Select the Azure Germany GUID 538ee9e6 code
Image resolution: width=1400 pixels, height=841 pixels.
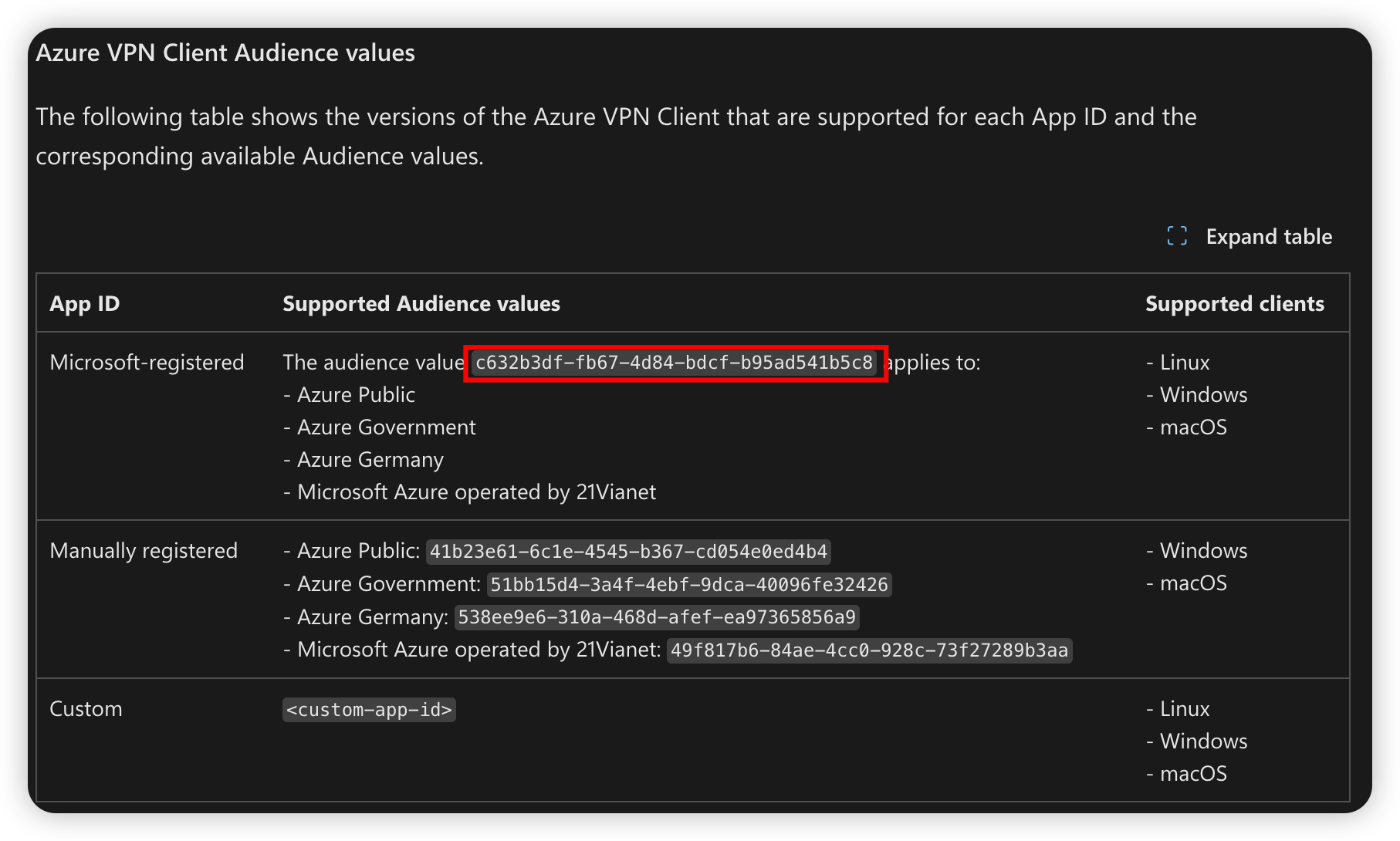click(x=657, y=617)
